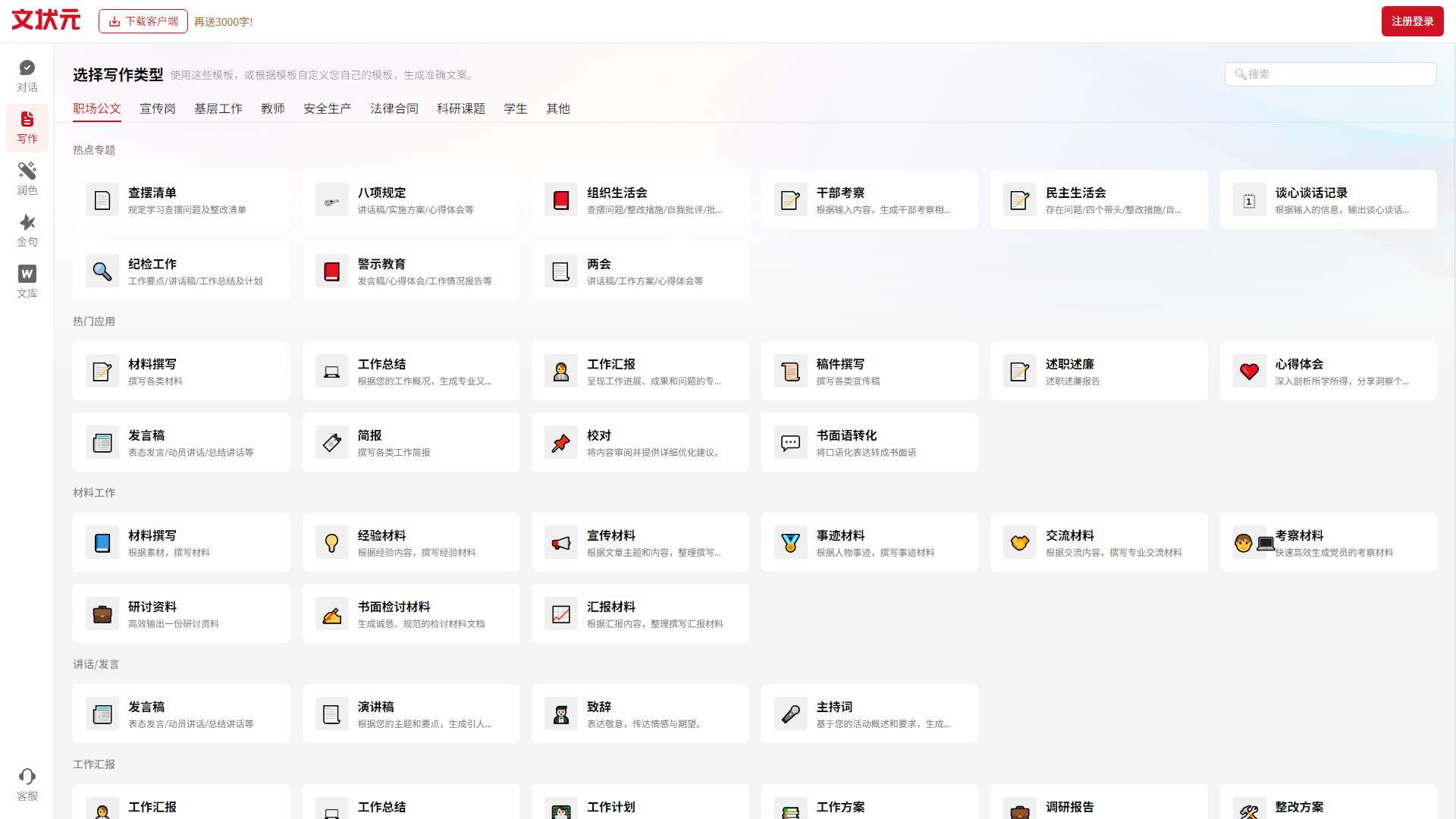Switch to the 其他 tab

[x=558, y=108]
